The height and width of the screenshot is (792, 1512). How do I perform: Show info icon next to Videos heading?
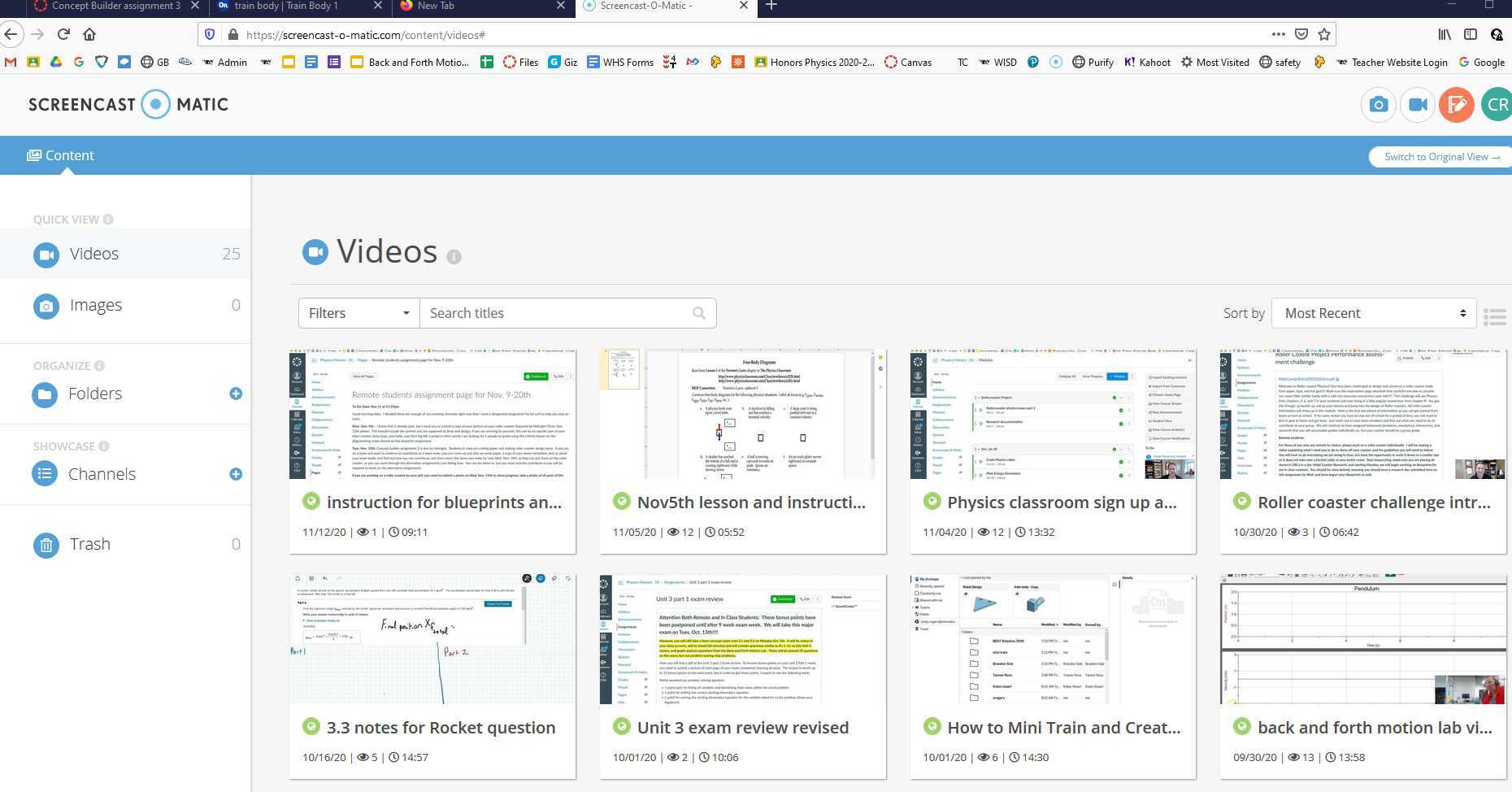(454, 256)
